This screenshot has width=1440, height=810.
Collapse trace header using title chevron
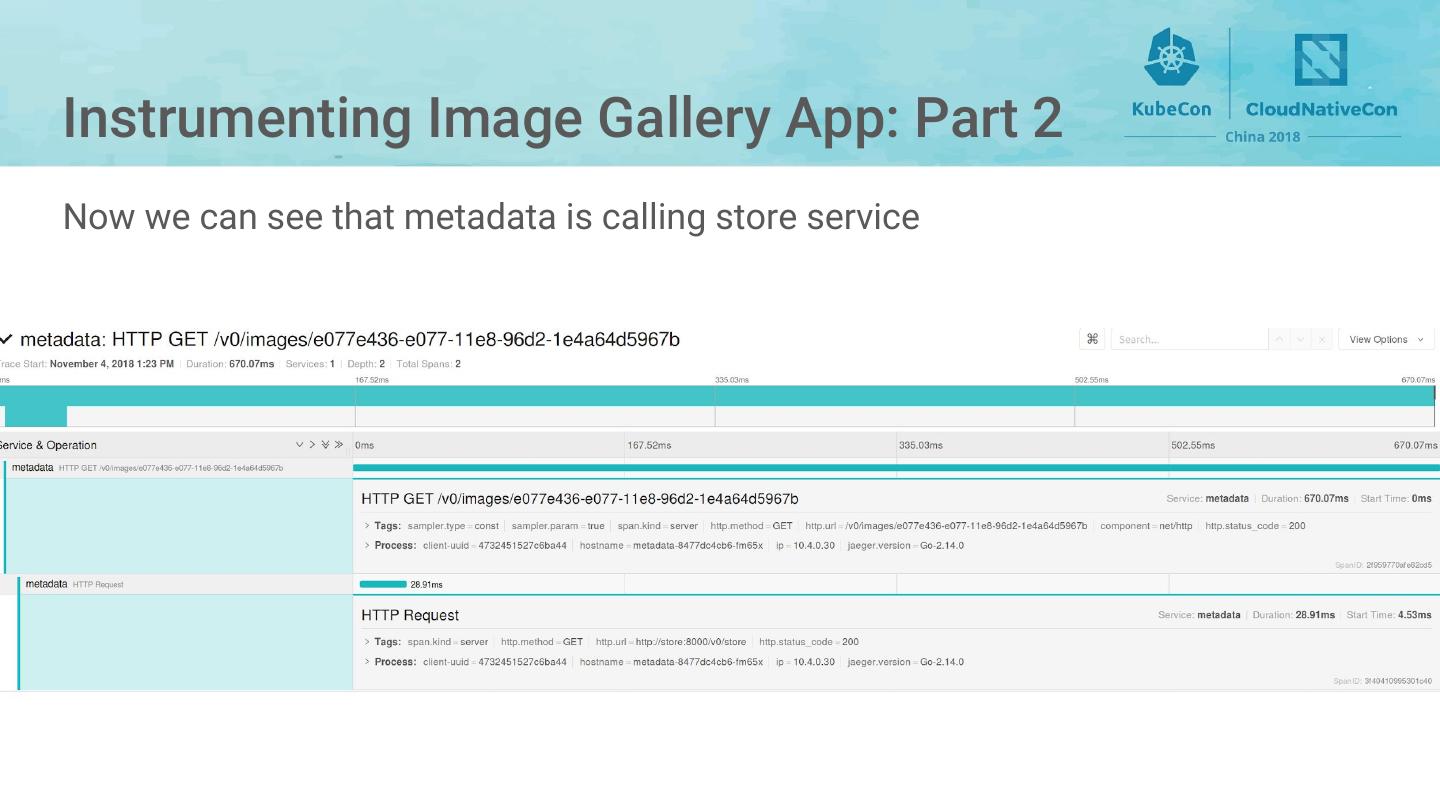7,340
